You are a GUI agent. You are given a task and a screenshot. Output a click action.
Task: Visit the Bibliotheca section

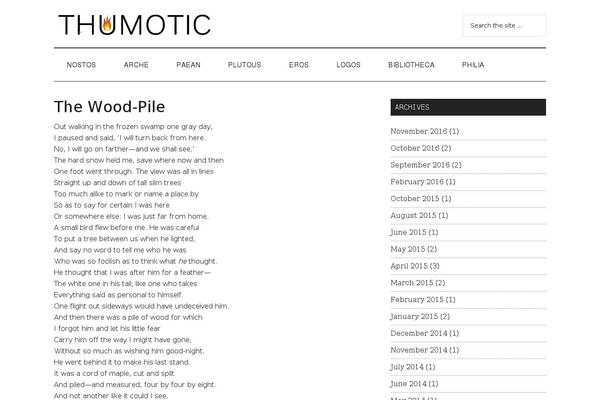pos(411,65)
